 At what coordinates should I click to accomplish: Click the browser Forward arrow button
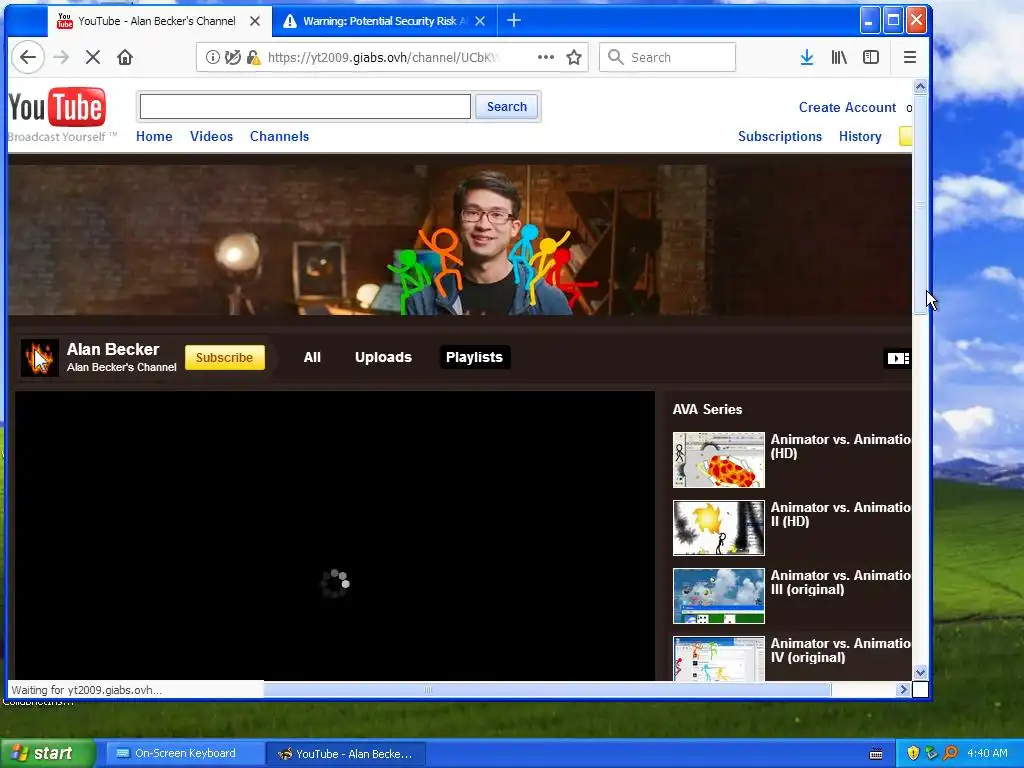click(61, 57)
